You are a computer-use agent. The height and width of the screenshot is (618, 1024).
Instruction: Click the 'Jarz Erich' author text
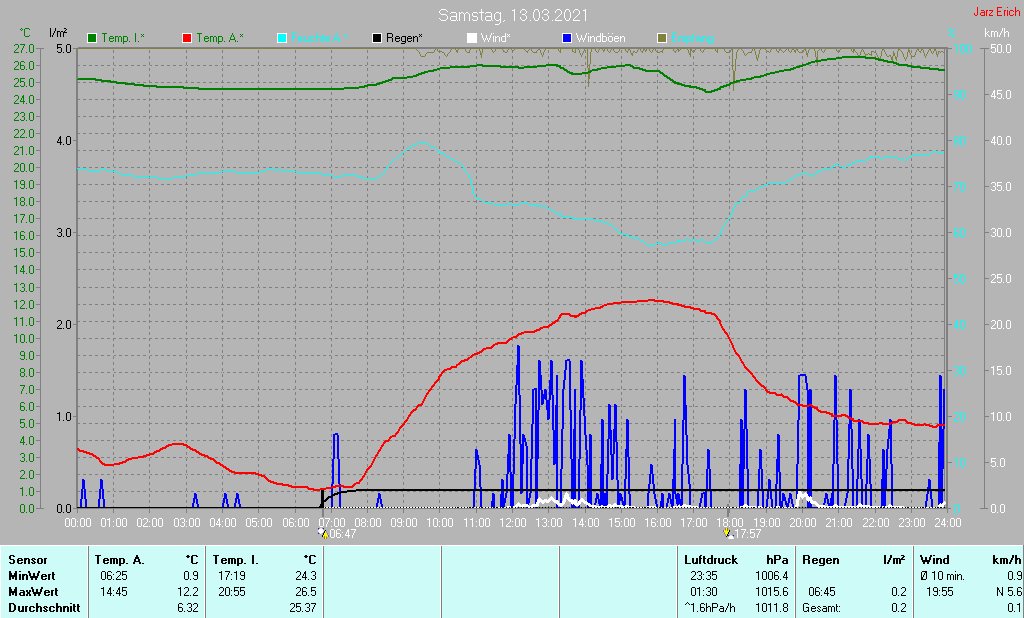pos(997,12)
